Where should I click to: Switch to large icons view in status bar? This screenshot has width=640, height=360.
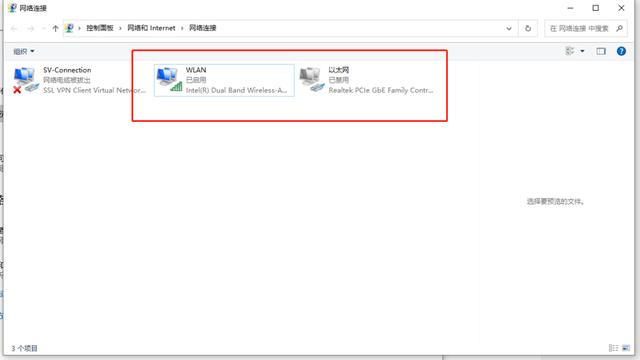[626, 348]
